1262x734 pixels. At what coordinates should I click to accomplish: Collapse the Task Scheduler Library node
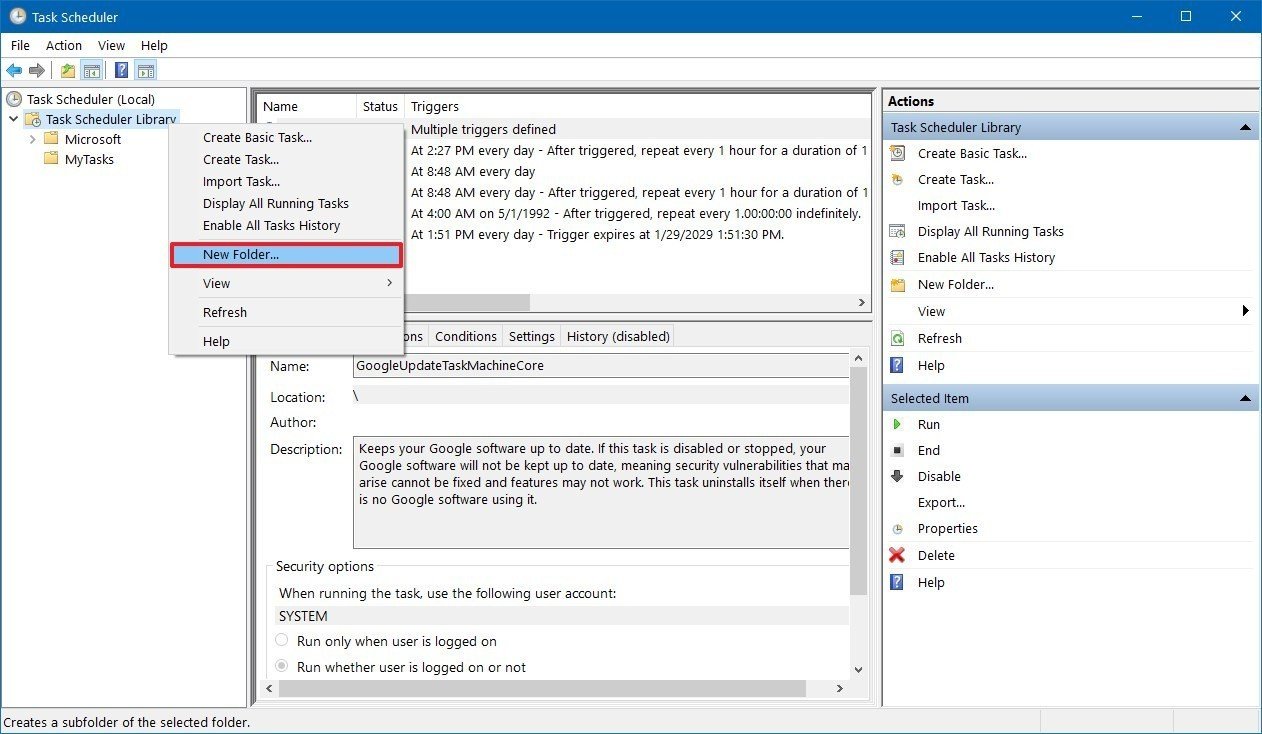click(x=13, y=119)
